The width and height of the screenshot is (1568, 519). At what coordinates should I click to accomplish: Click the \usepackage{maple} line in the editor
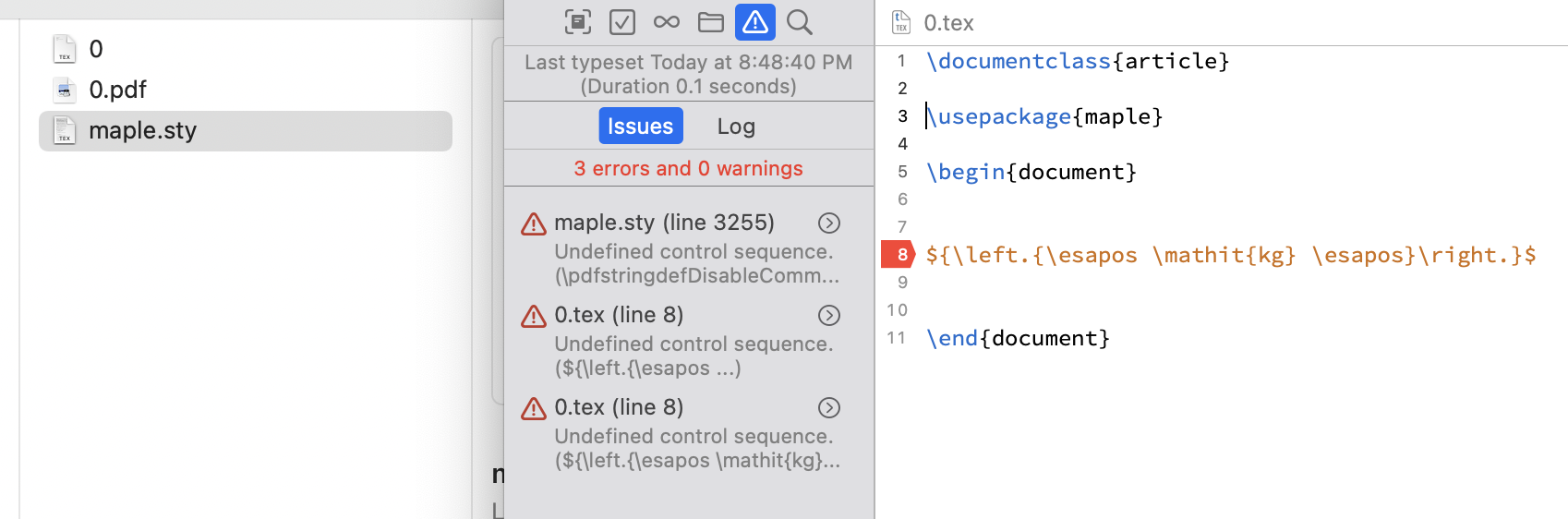(1044, 116)
